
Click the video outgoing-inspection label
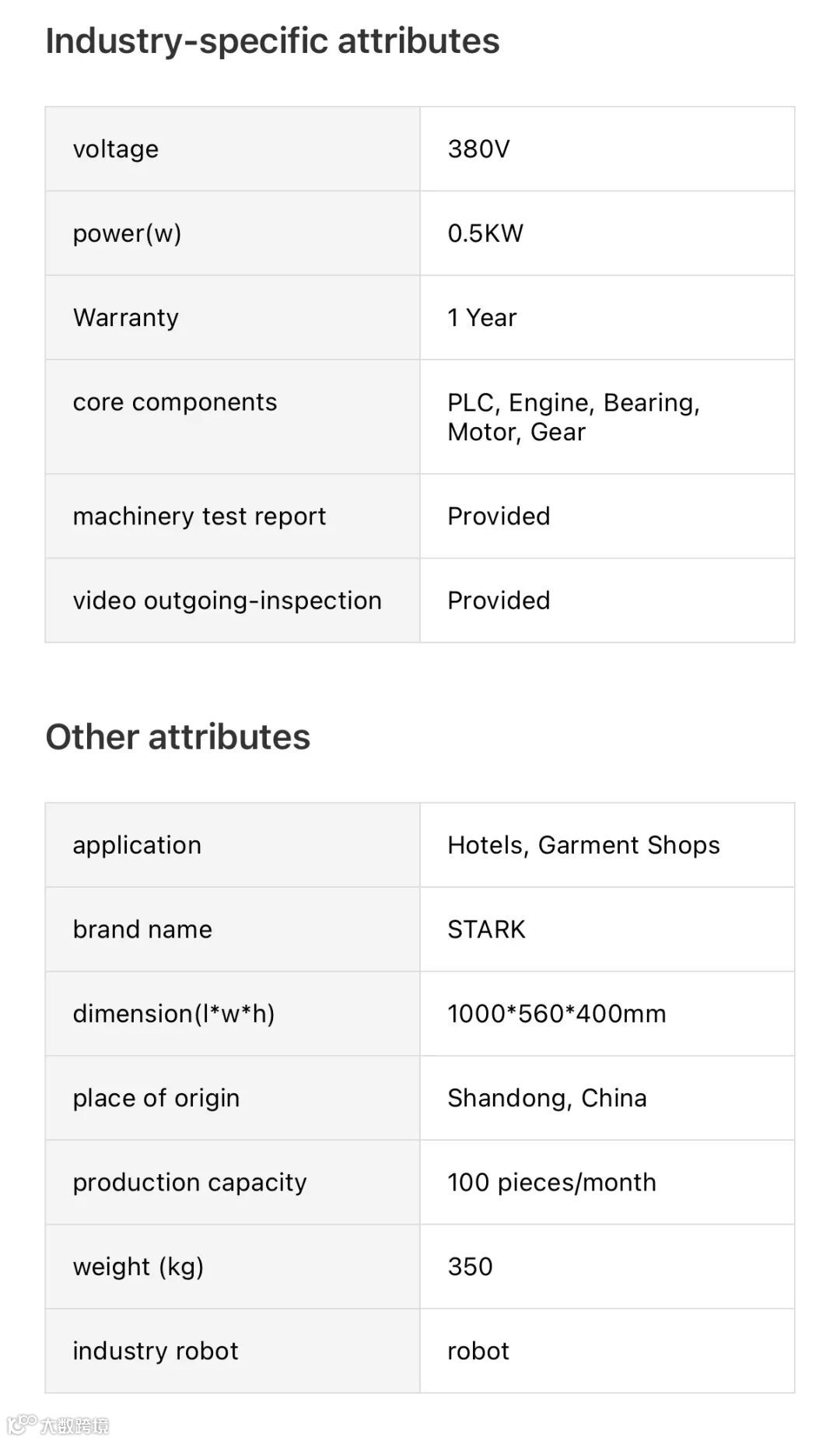pyautogui.click(x=227, y=601)
